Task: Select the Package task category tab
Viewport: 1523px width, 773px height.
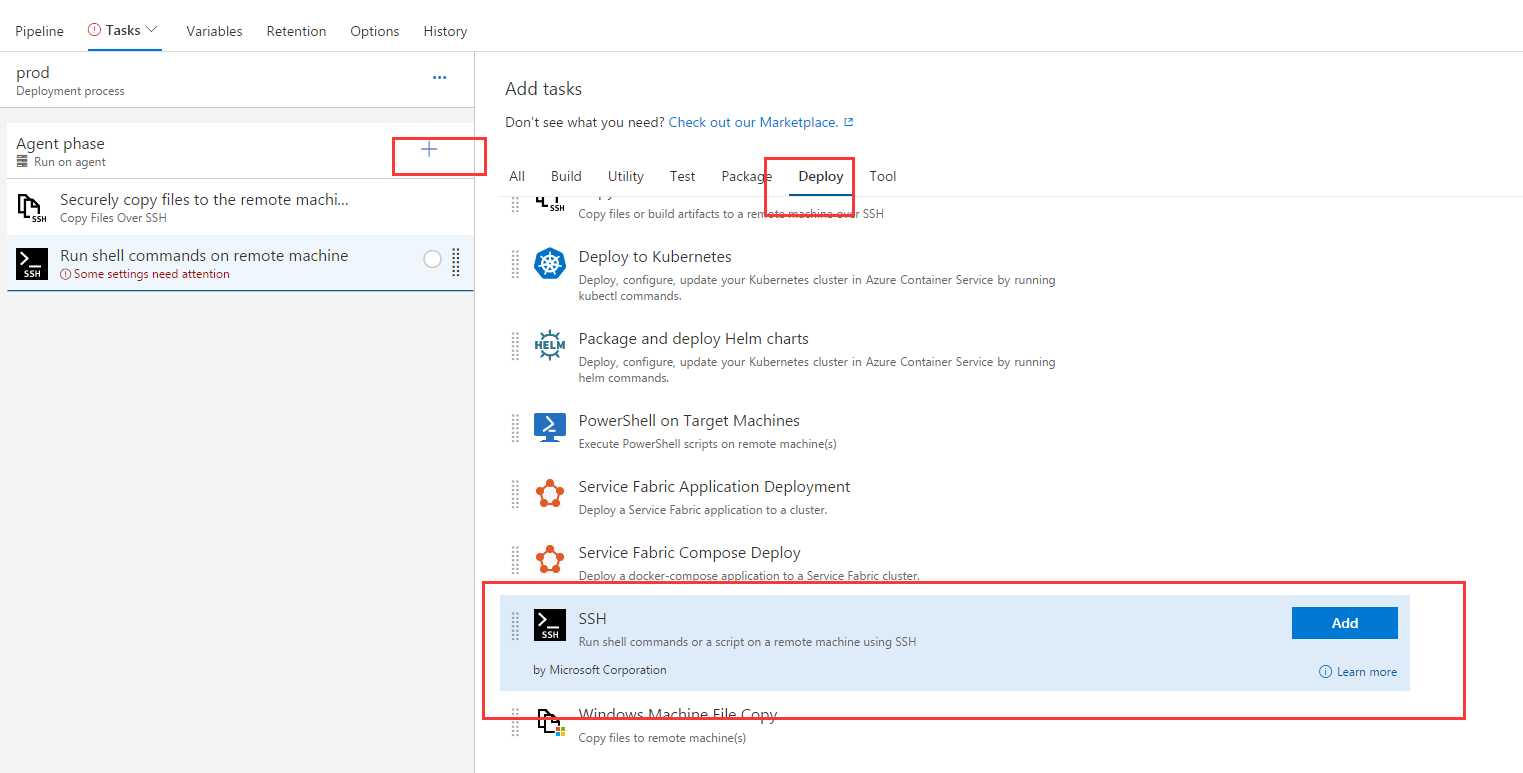Action: tap(747, 176)
